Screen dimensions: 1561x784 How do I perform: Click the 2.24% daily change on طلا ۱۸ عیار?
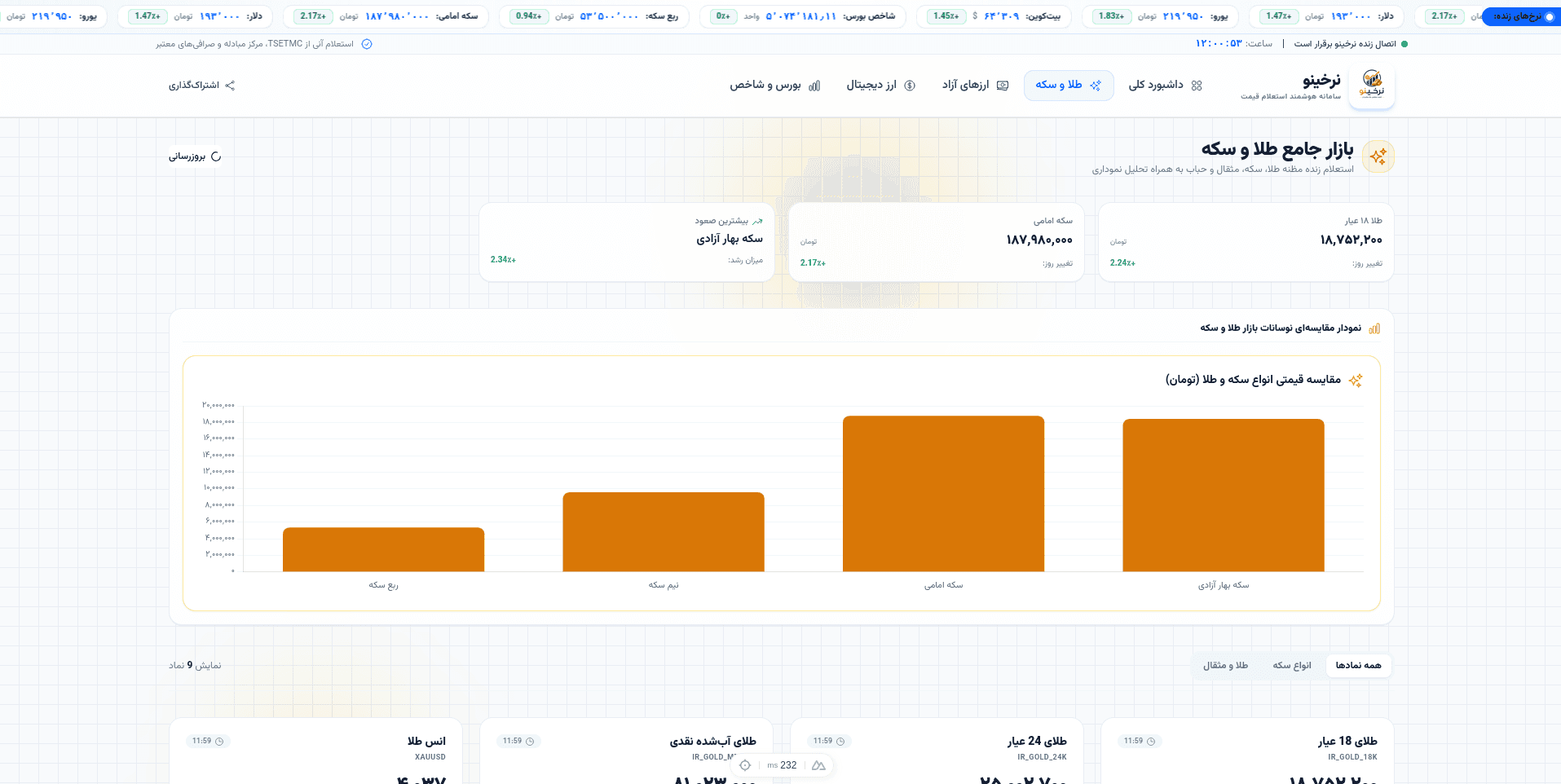pos(1122,263)
